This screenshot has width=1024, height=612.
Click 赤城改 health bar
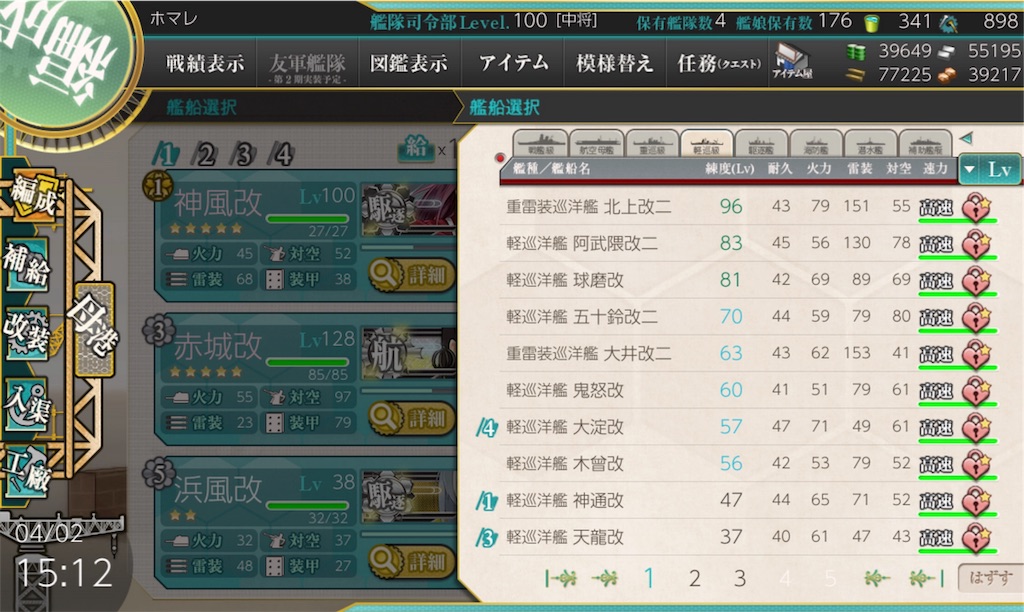[308, 362]
